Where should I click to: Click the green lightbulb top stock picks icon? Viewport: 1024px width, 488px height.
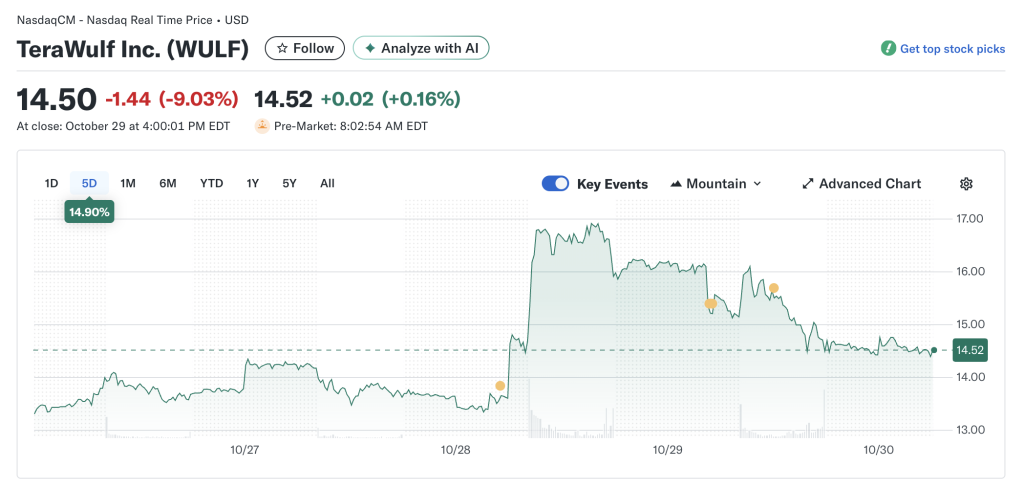(888, 48)
